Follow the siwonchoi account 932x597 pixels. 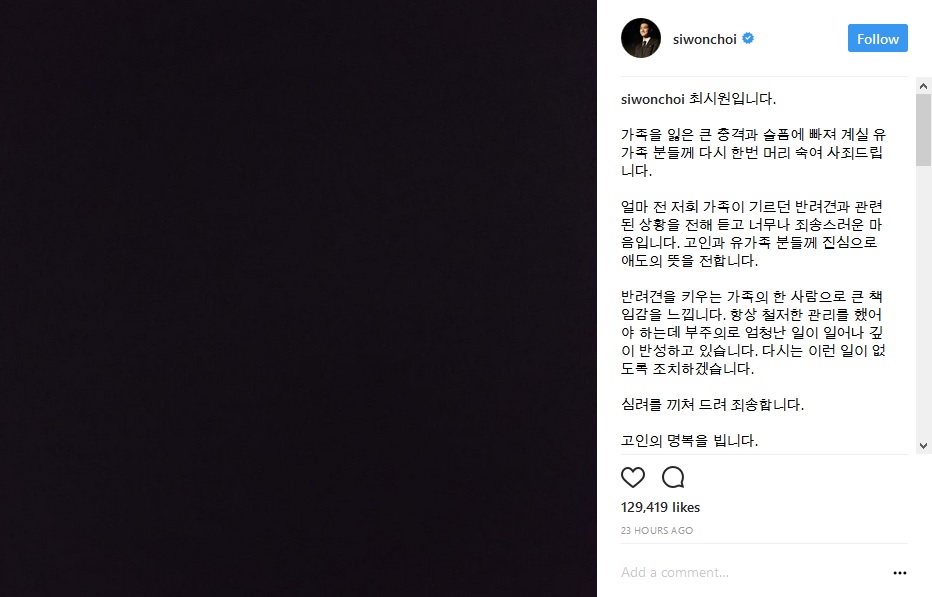pos(877,39)
